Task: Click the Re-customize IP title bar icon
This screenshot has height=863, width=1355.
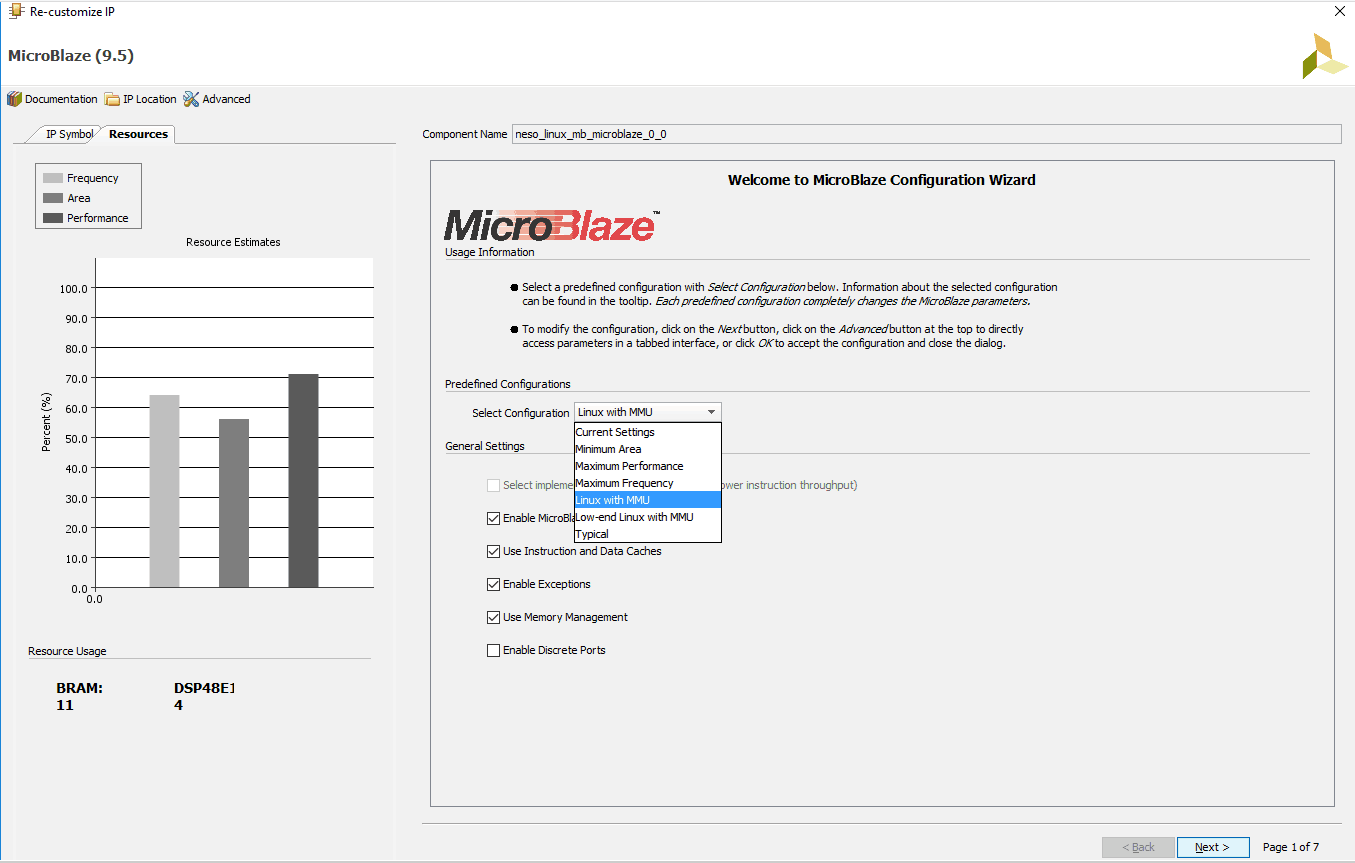Action: [x=16, y=11]
